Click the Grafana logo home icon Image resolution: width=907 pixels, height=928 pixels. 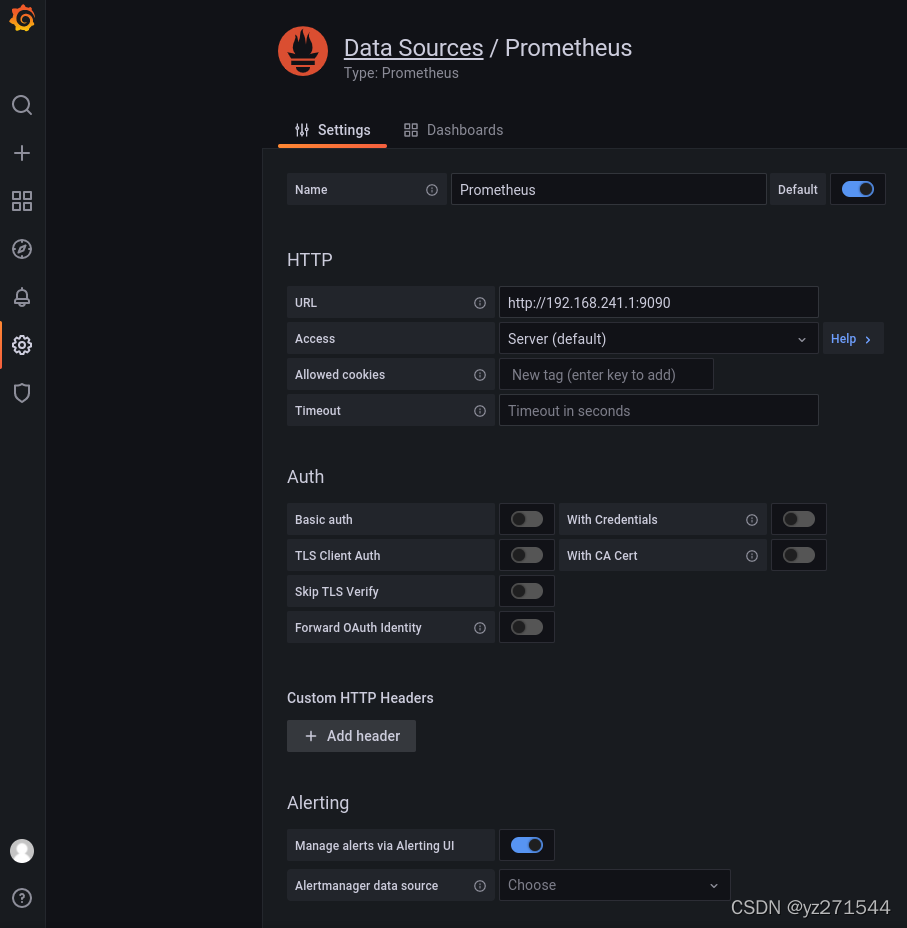tap(22, 19)
